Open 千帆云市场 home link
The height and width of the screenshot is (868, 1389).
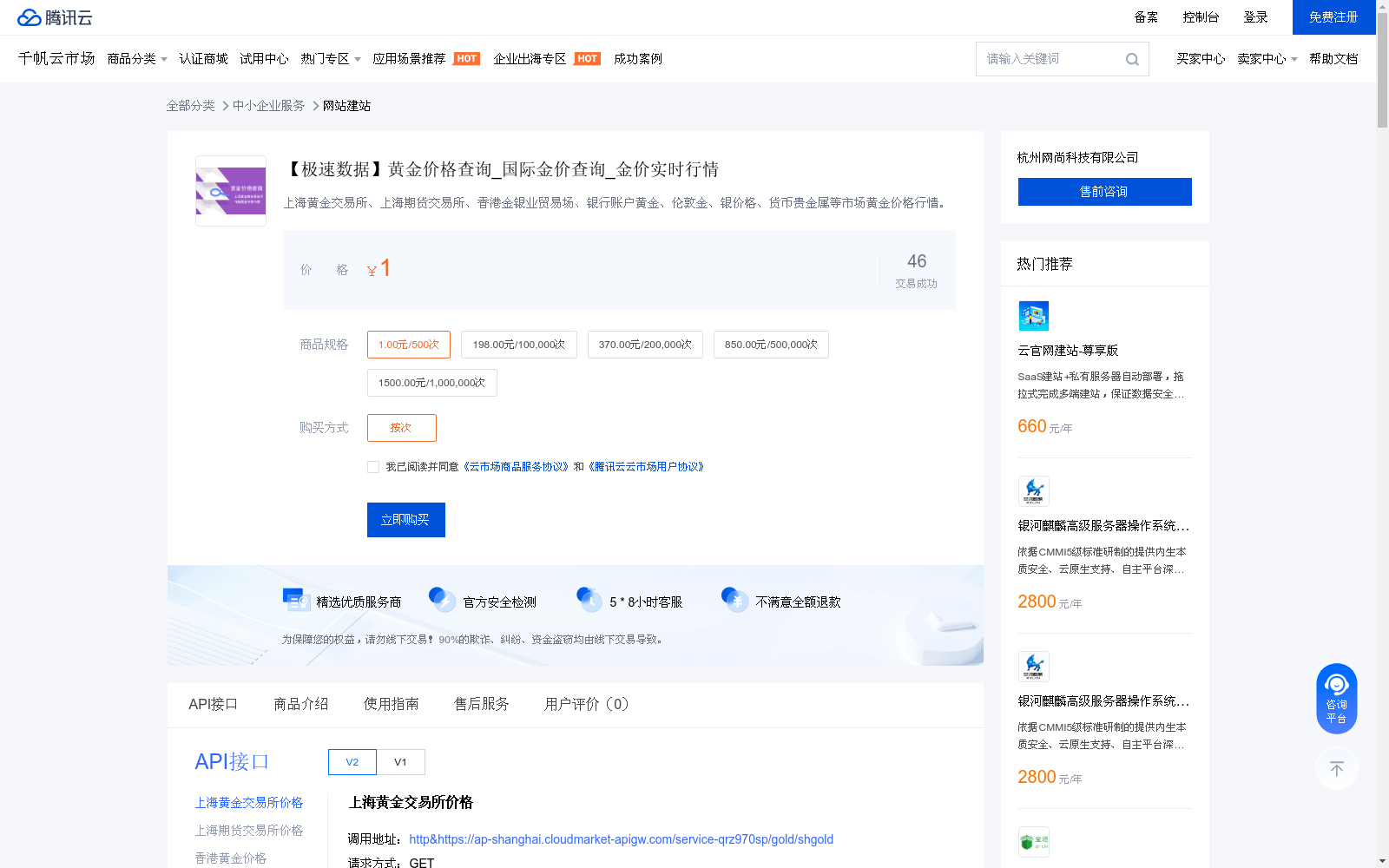tap(56, 59)
